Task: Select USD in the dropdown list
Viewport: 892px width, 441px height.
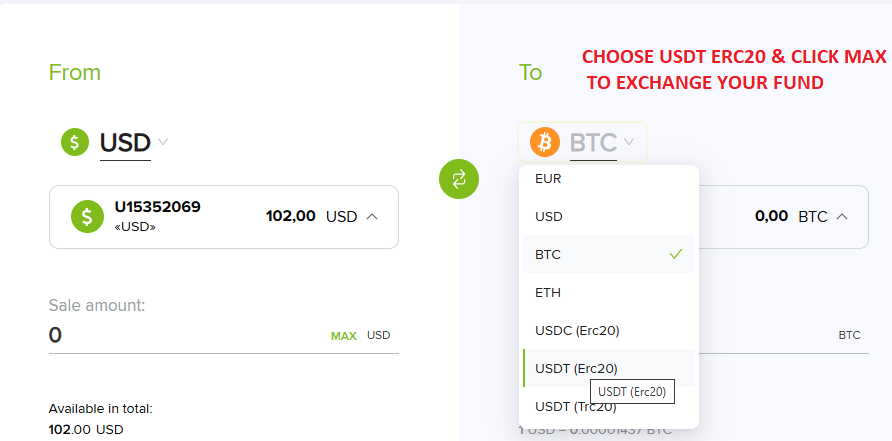Action: click(549, 217)
